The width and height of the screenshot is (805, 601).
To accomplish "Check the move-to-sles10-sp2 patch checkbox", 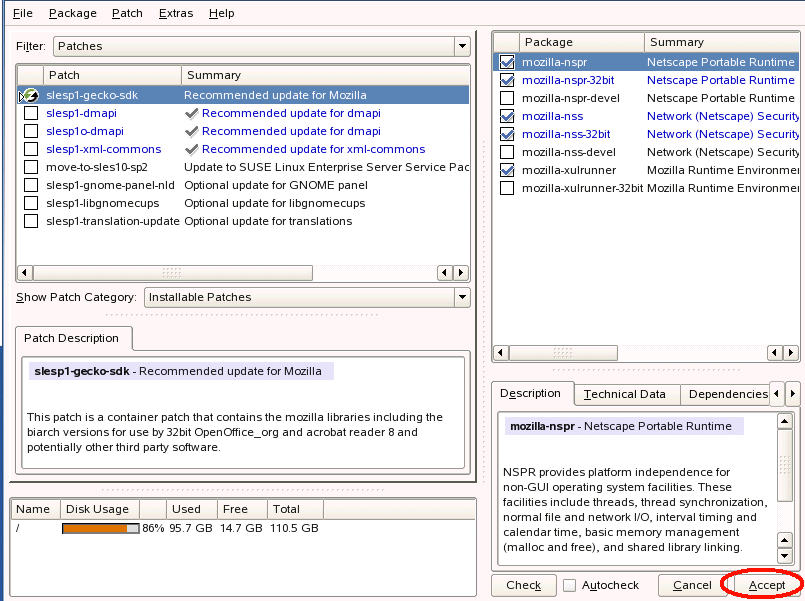I will 31,167.
